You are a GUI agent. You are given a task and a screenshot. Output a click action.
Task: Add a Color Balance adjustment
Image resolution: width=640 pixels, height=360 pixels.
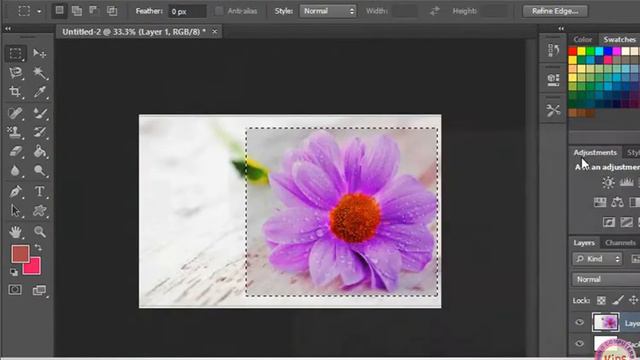[617, 202]
